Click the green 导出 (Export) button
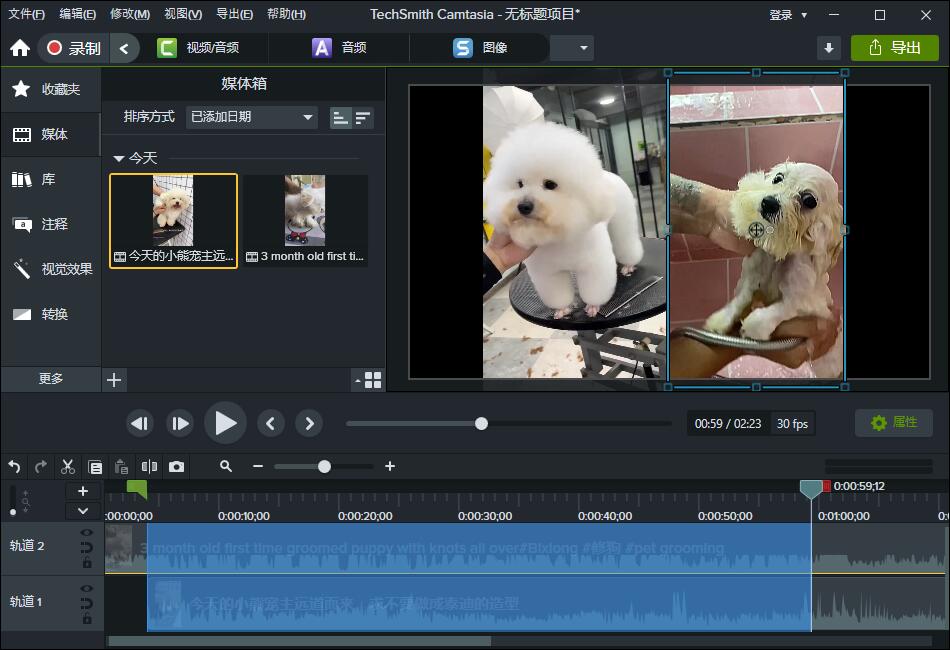This screenshot has height=650, width=950. [895, 47]
